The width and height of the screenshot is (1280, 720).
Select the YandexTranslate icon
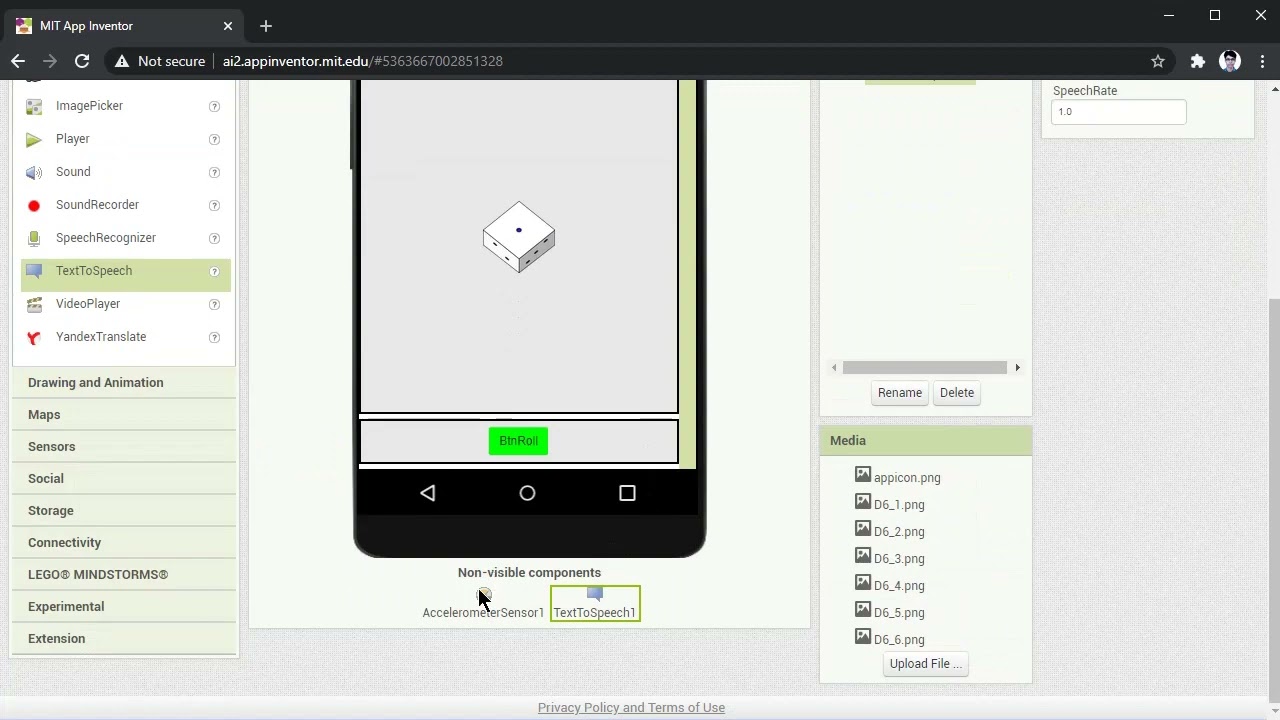(x=34, y=337)
